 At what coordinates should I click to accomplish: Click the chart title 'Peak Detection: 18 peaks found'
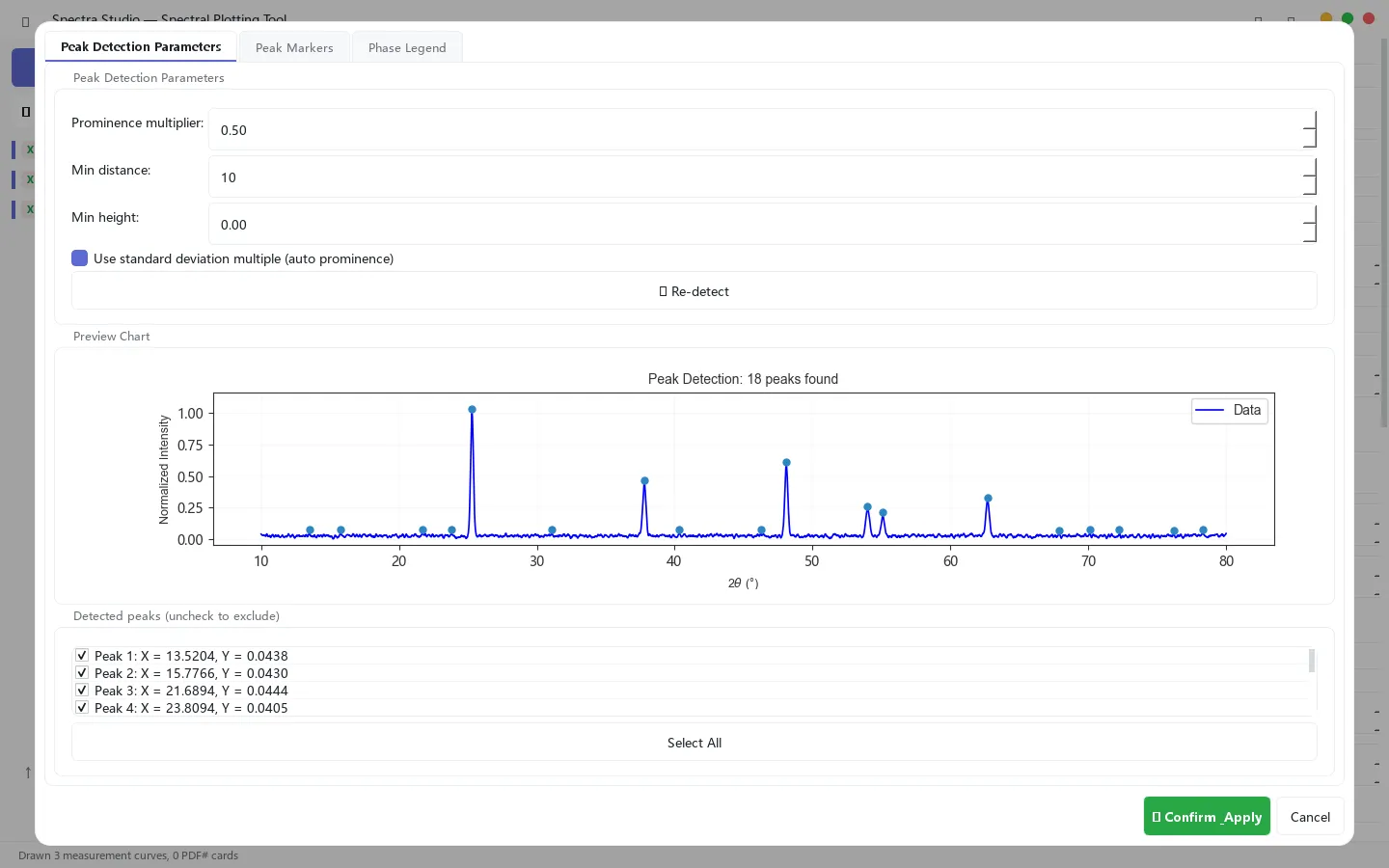[743, 379]
